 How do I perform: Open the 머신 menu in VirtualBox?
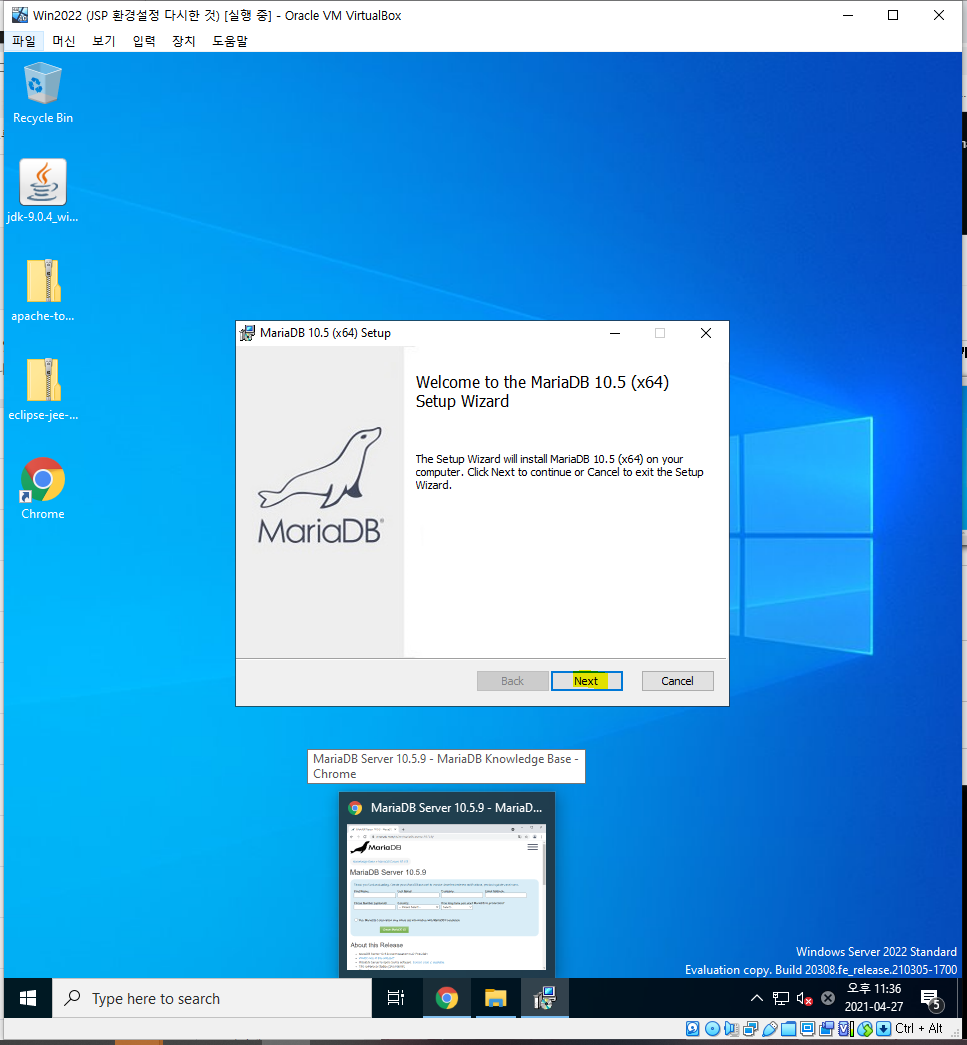pos(63,41)
